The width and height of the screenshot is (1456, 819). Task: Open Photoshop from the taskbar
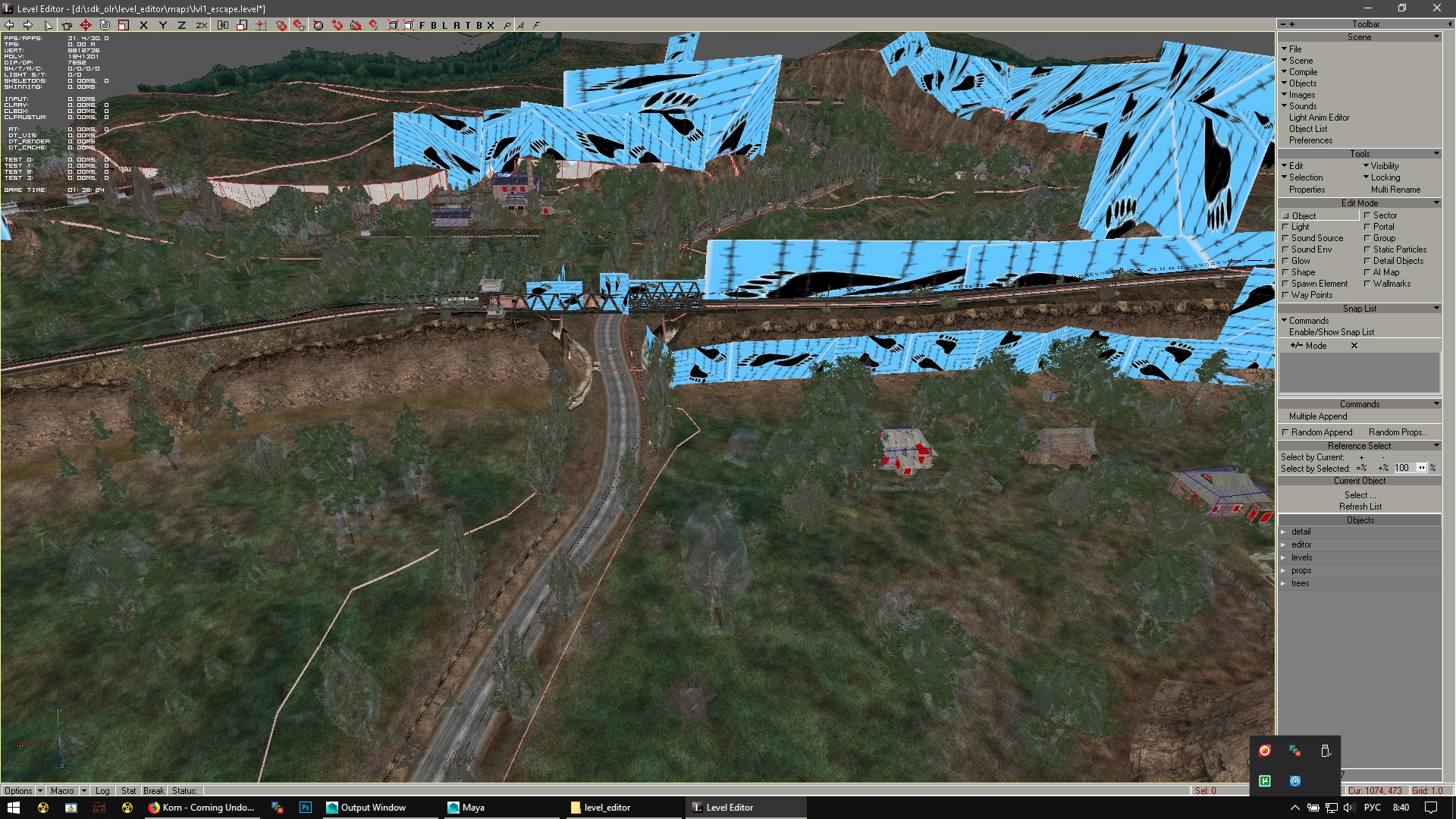coord(306,808)
